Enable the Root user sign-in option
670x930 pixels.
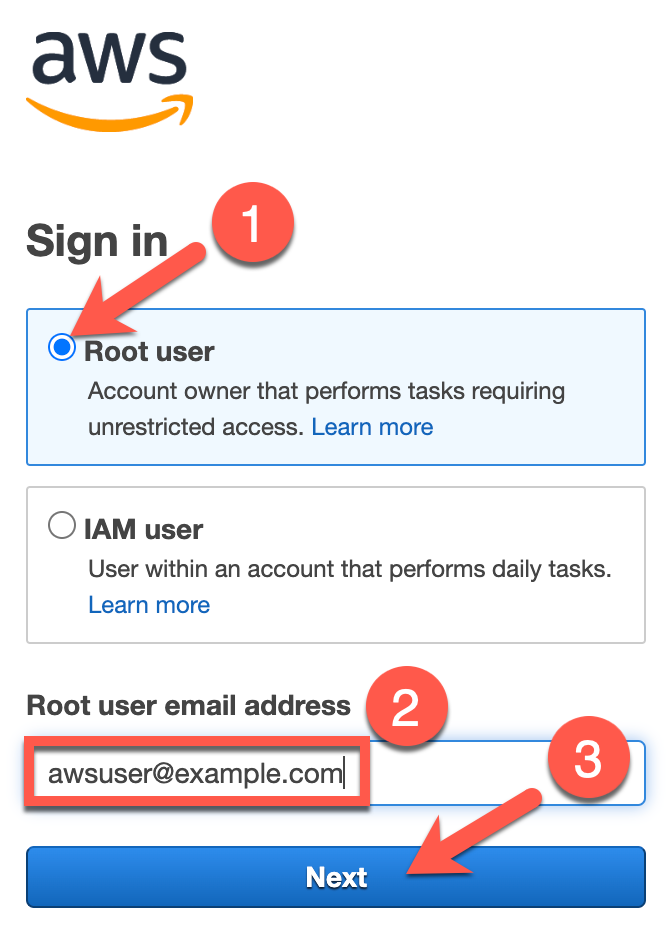tap(60, 349)
